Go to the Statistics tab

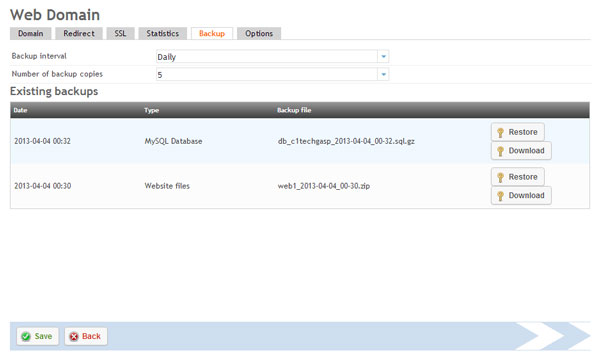[163, 34]
